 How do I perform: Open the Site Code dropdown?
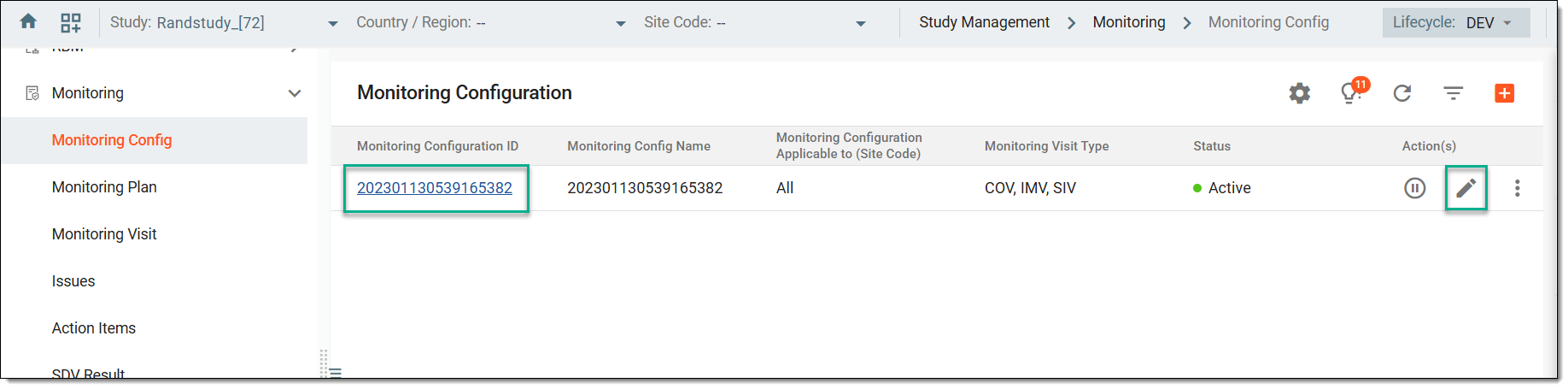pos(861,24)
